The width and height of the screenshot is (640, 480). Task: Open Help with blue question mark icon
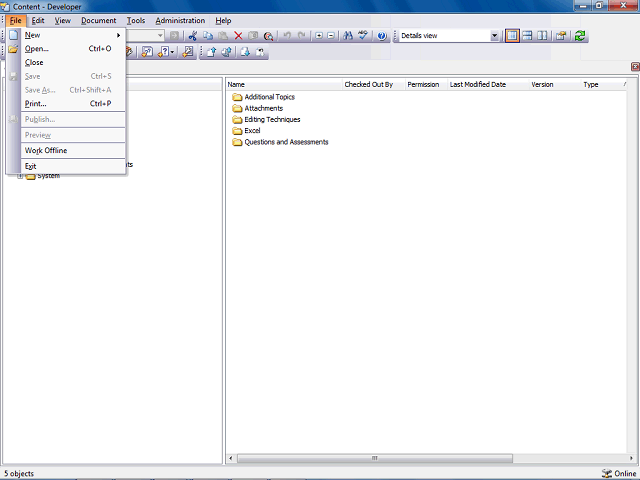[x=382, y=36]
